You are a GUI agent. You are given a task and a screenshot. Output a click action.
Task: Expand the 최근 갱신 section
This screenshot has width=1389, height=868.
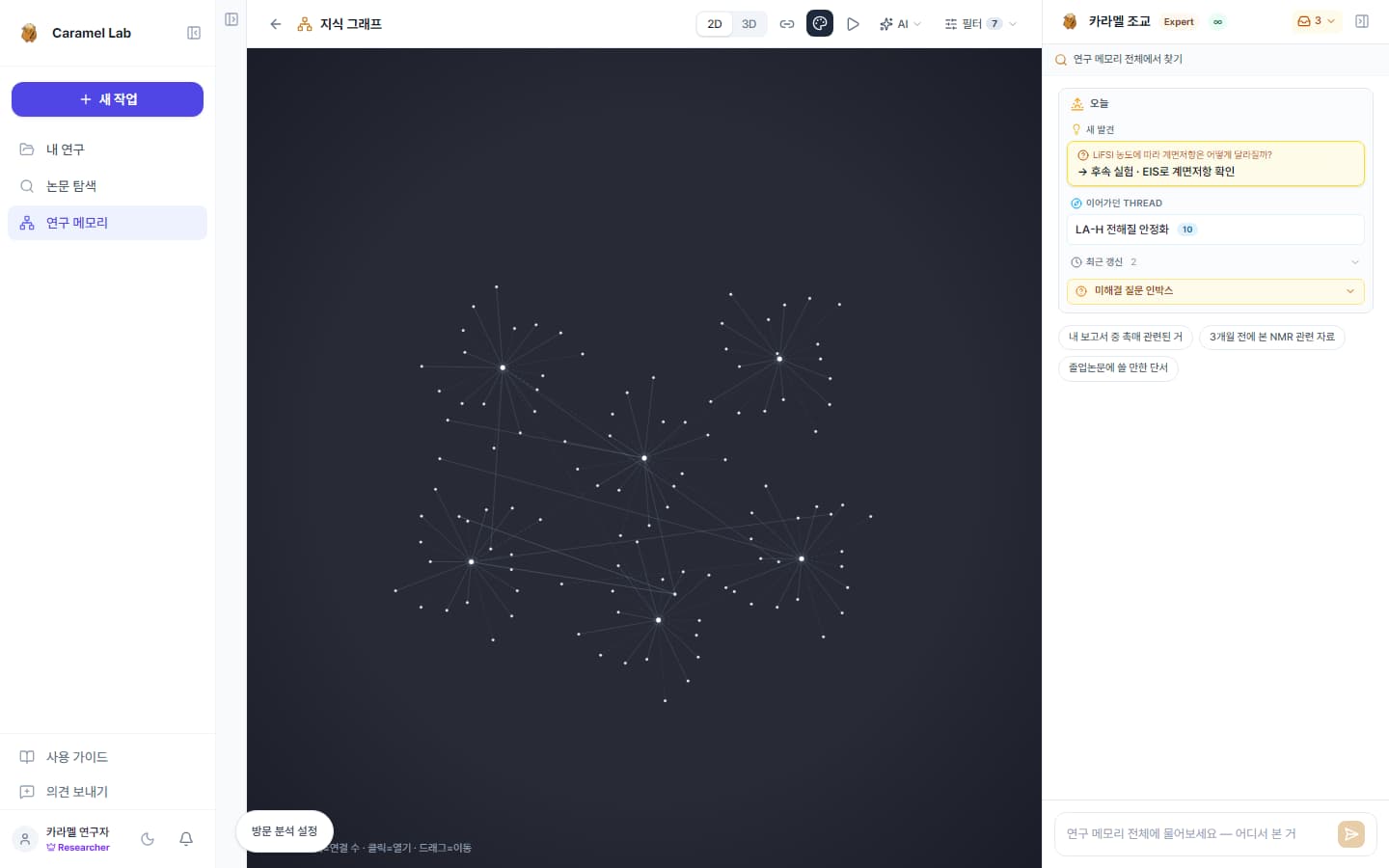coord(1215,262)
